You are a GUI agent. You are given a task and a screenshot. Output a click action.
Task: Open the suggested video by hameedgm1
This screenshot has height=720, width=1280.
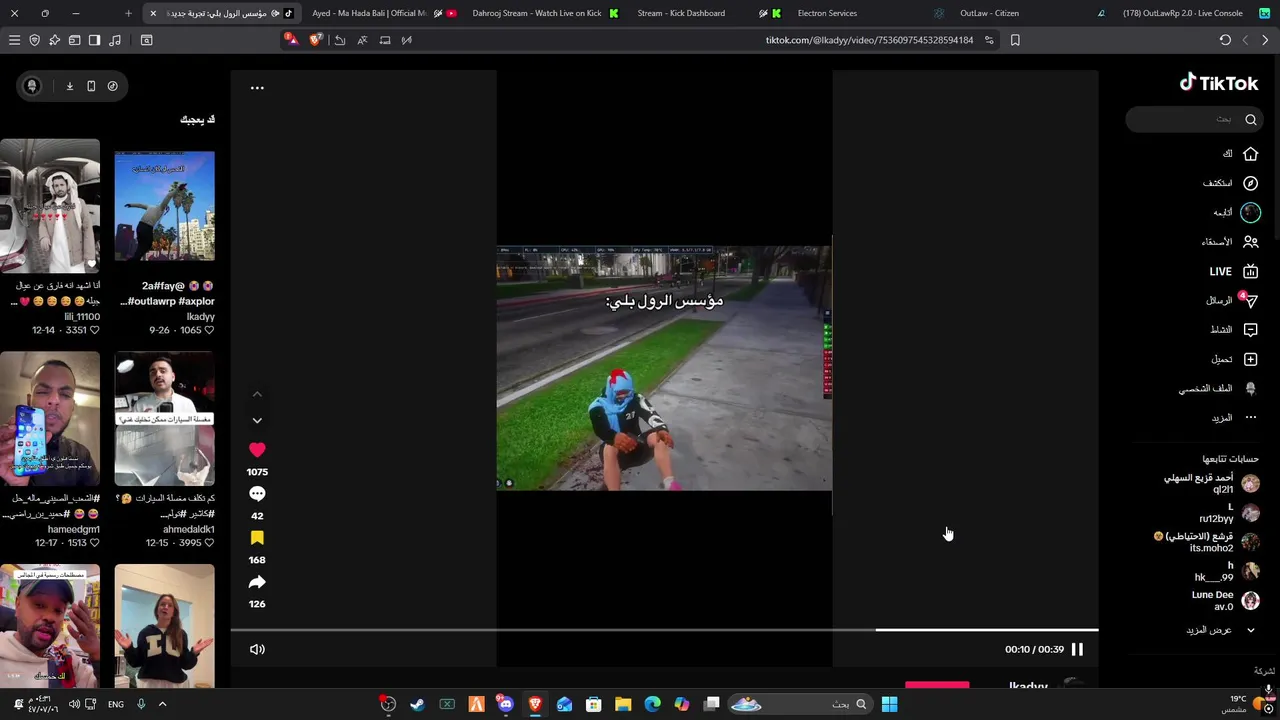point(50,418)
